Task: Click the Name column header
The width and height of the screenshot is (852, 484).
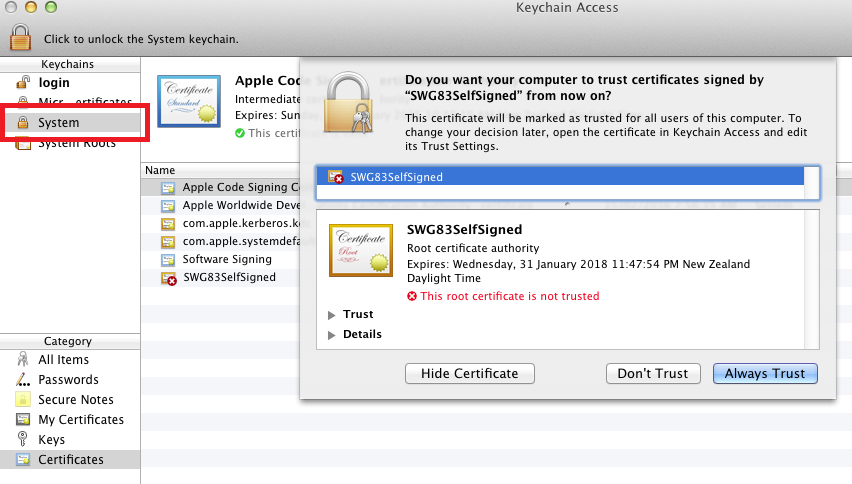Action: click(160, 171)
